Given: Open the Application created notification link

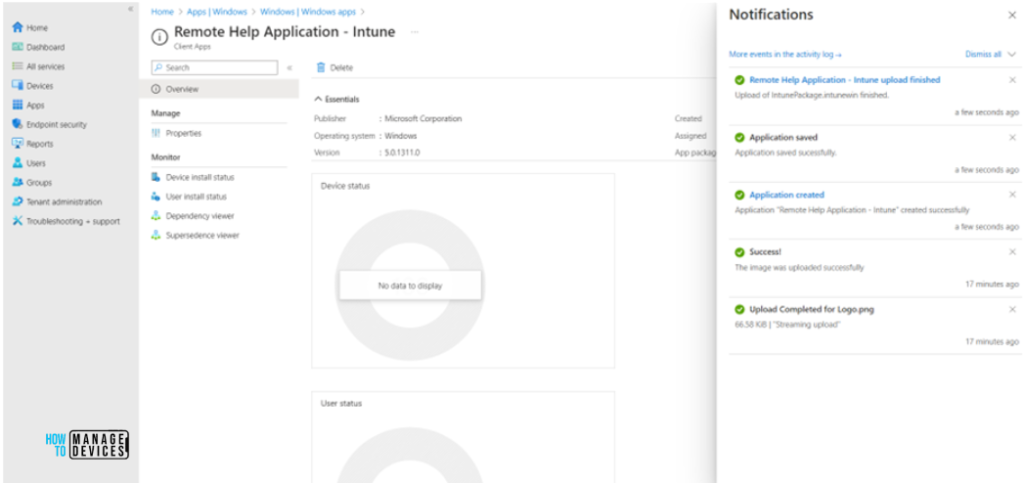Looking at the screenshot, I should coord(787,195).
